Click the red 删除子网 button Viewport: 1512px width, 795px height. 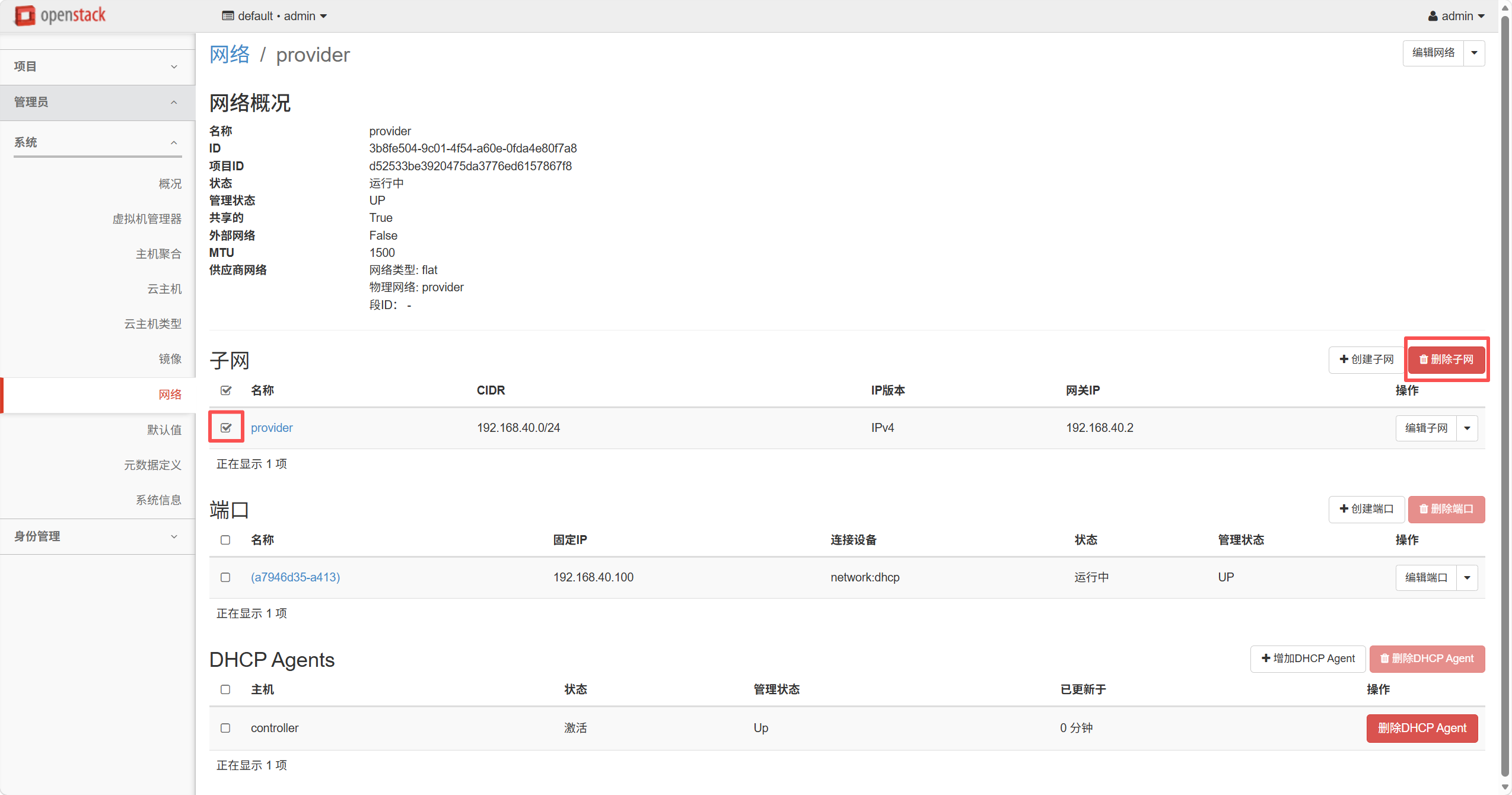tap(1446, 360)
